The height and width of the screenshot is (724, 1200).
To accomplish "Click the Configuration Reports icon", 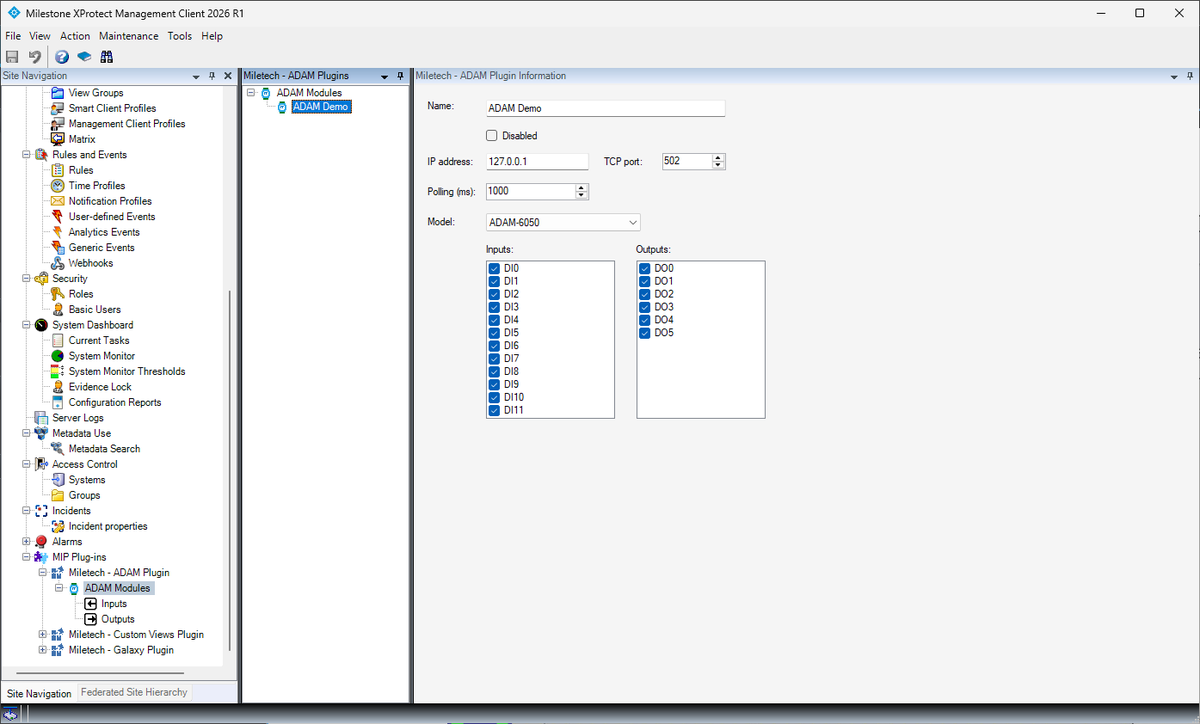I will coord(58,403).
